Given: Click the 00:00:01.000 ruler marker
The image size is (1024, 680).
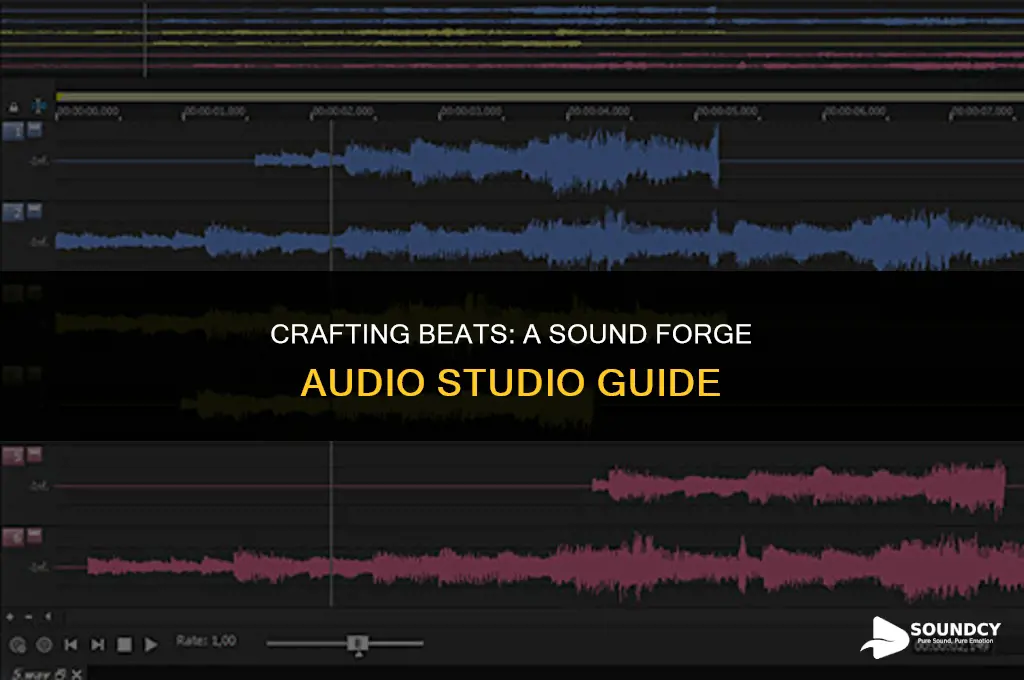Looking at the screenshot, I should tap(214, 111).
